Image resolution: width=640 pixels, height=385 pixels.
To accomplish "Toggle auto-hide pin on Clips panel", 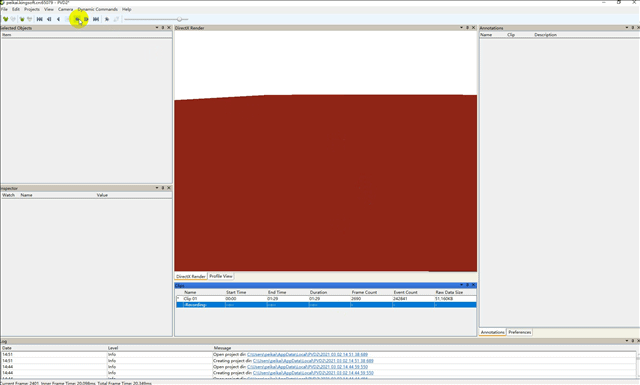I will tap(467, 285).
